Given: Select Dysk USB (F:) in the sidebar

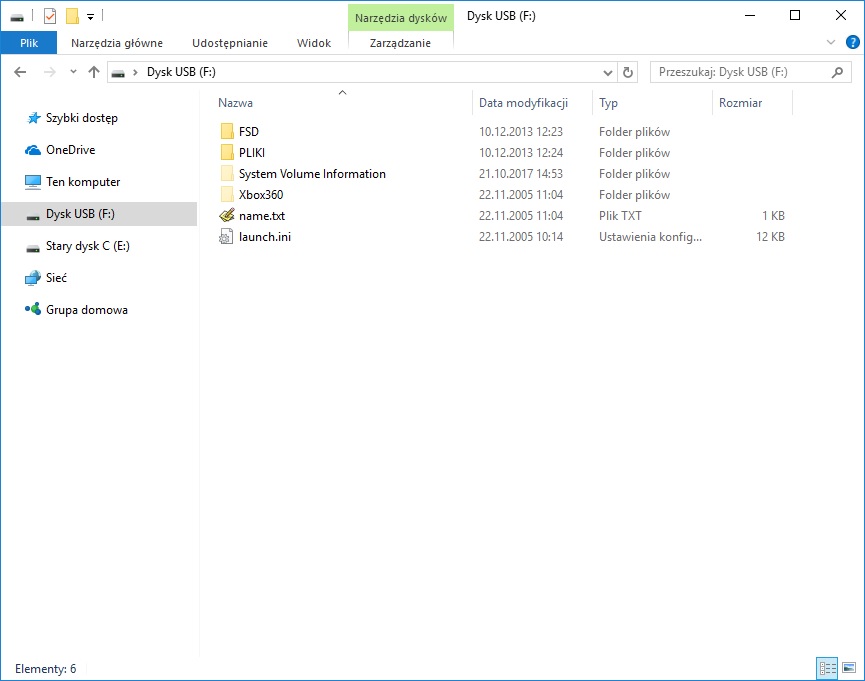Looking at the screenshot, I should point(99,214).
